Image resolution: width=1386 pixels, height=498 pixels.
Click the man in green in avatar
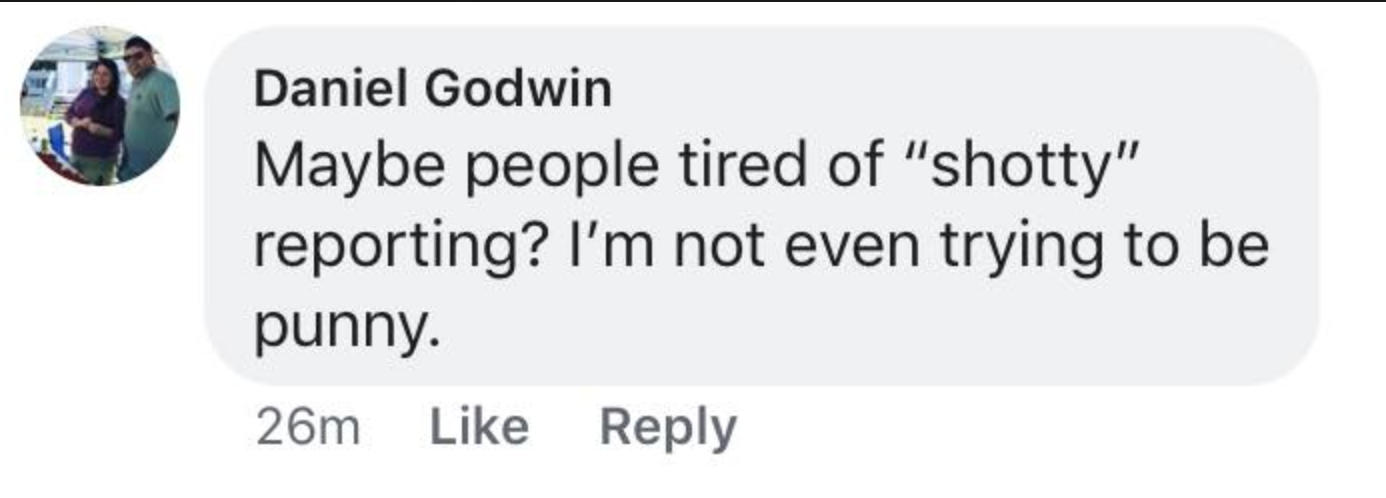coord(150,110)
